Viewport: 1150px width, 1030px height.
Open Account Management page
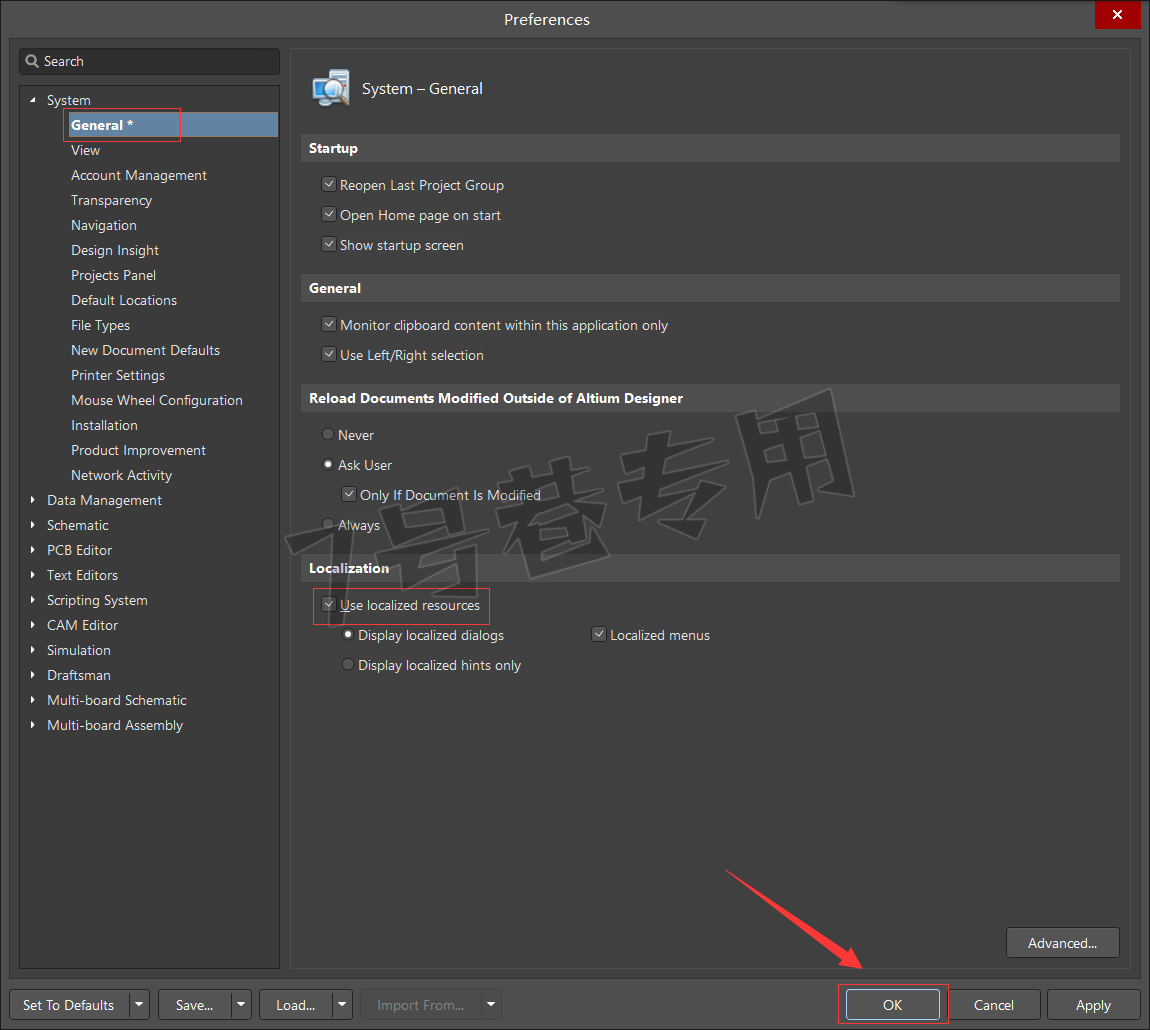139,175
